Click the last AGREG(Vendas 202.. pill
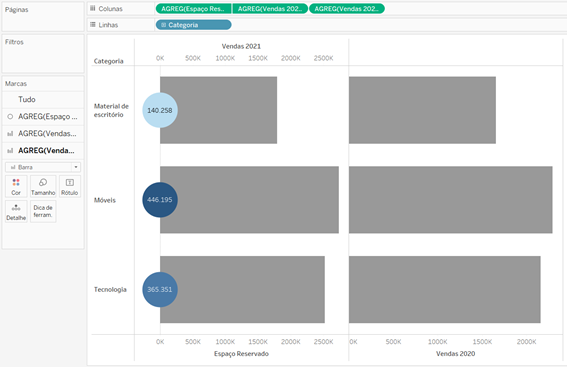 pyautogui.click(x=347, y=9)
